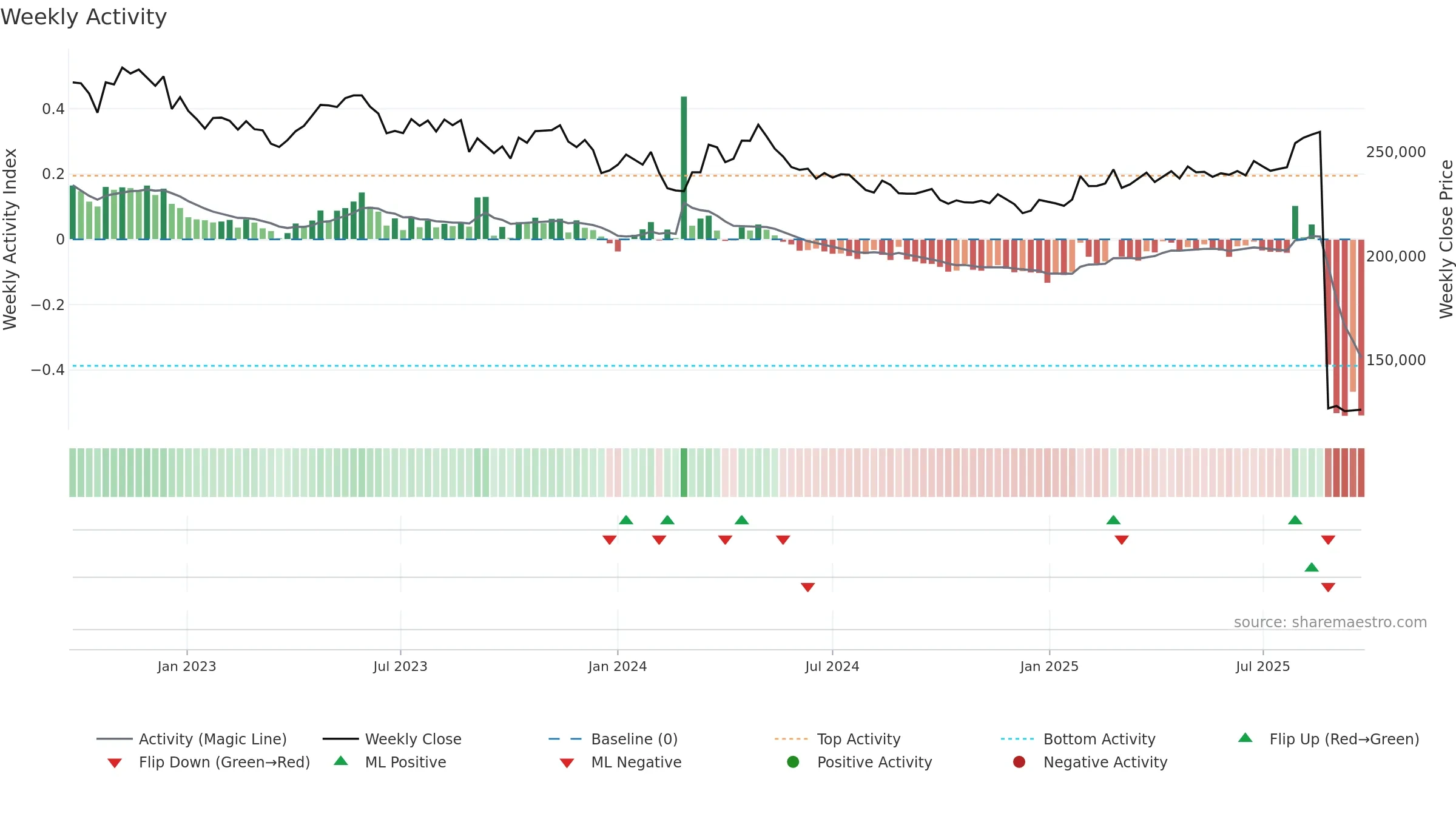Screen dimensions: 1456x819
Task: Click the Weekly Close Price axis title
Action: (1446, 239)
